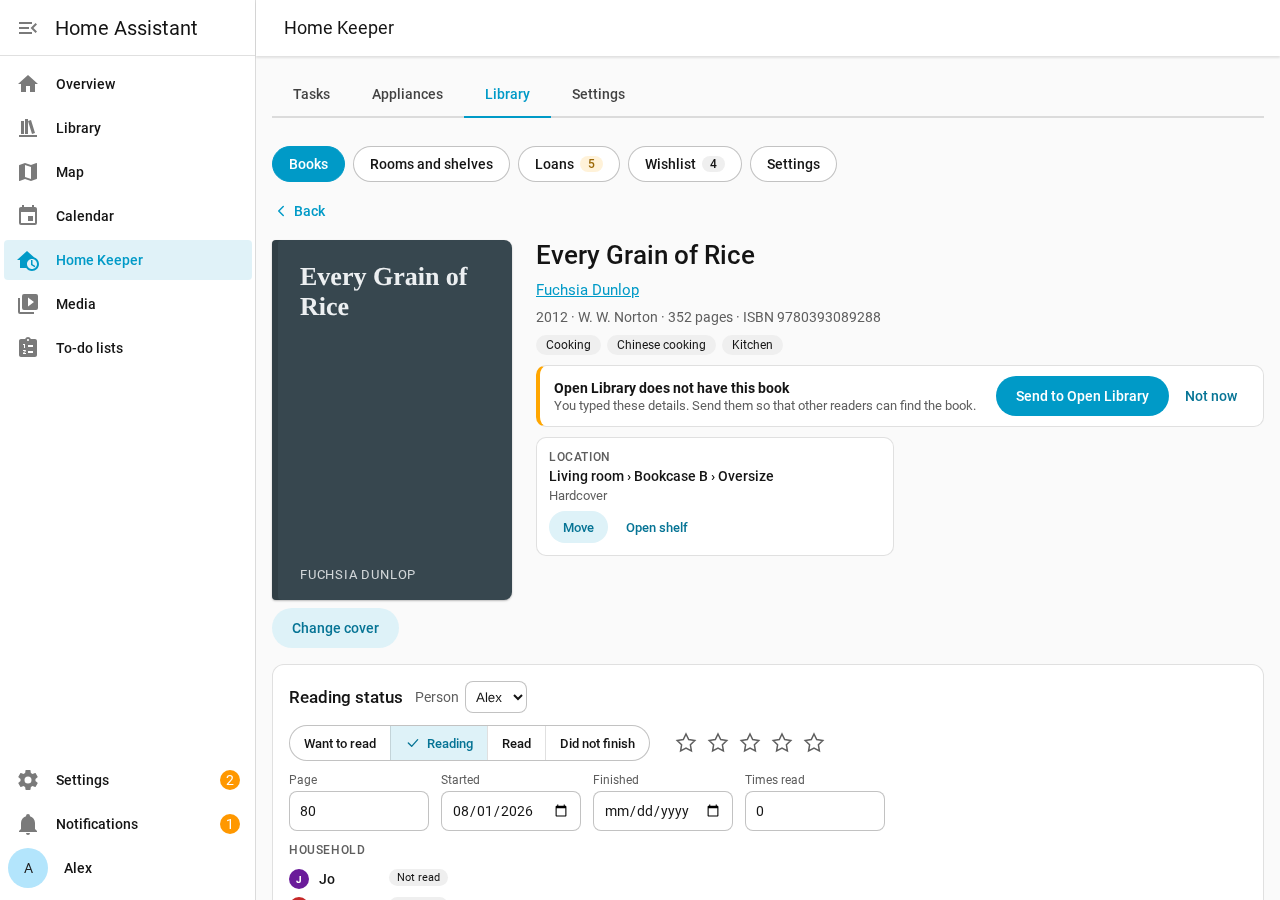The image size is (1280, 900).
Task: Open the Settings tab in Home Keeper
Action: tap(598, 94)
